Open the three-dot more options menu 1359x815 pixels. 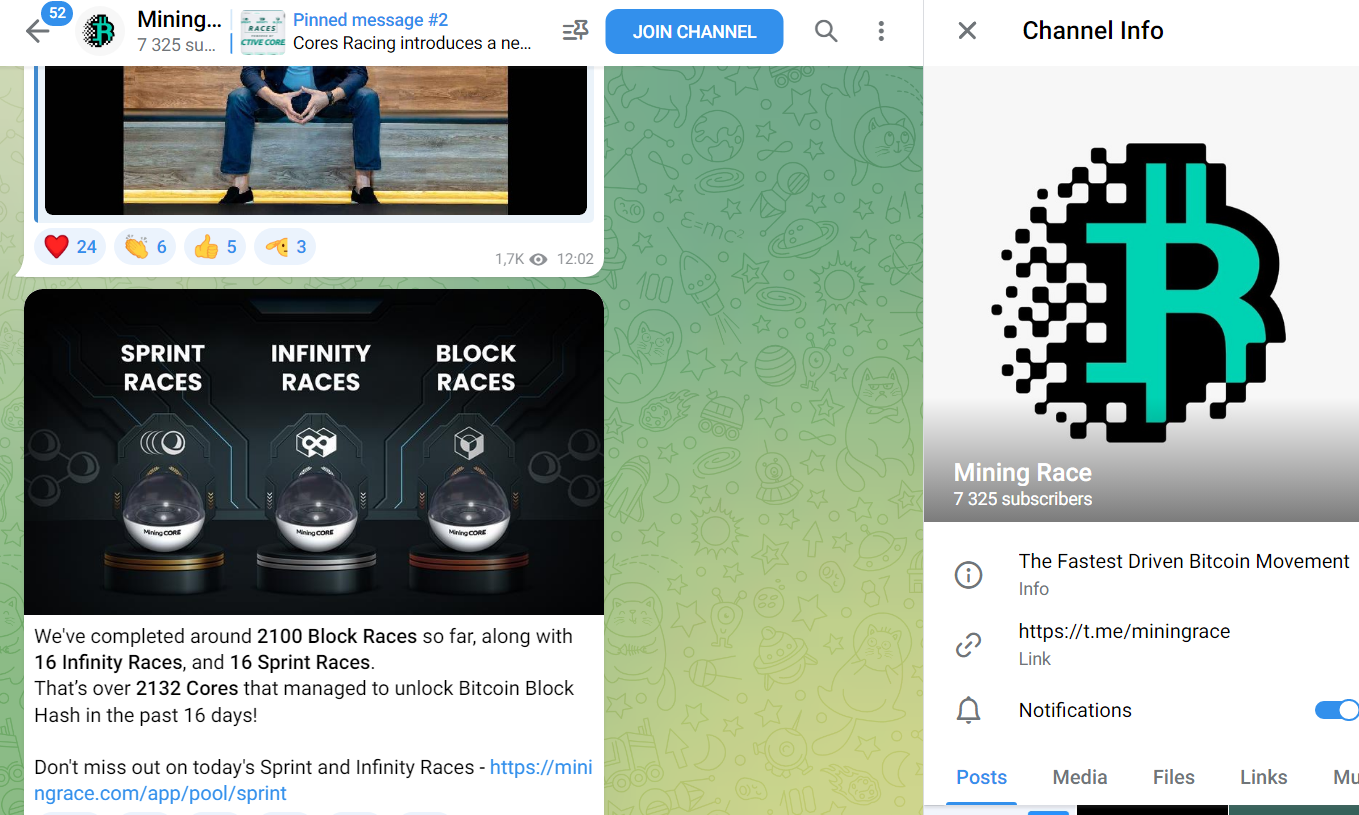881,31
